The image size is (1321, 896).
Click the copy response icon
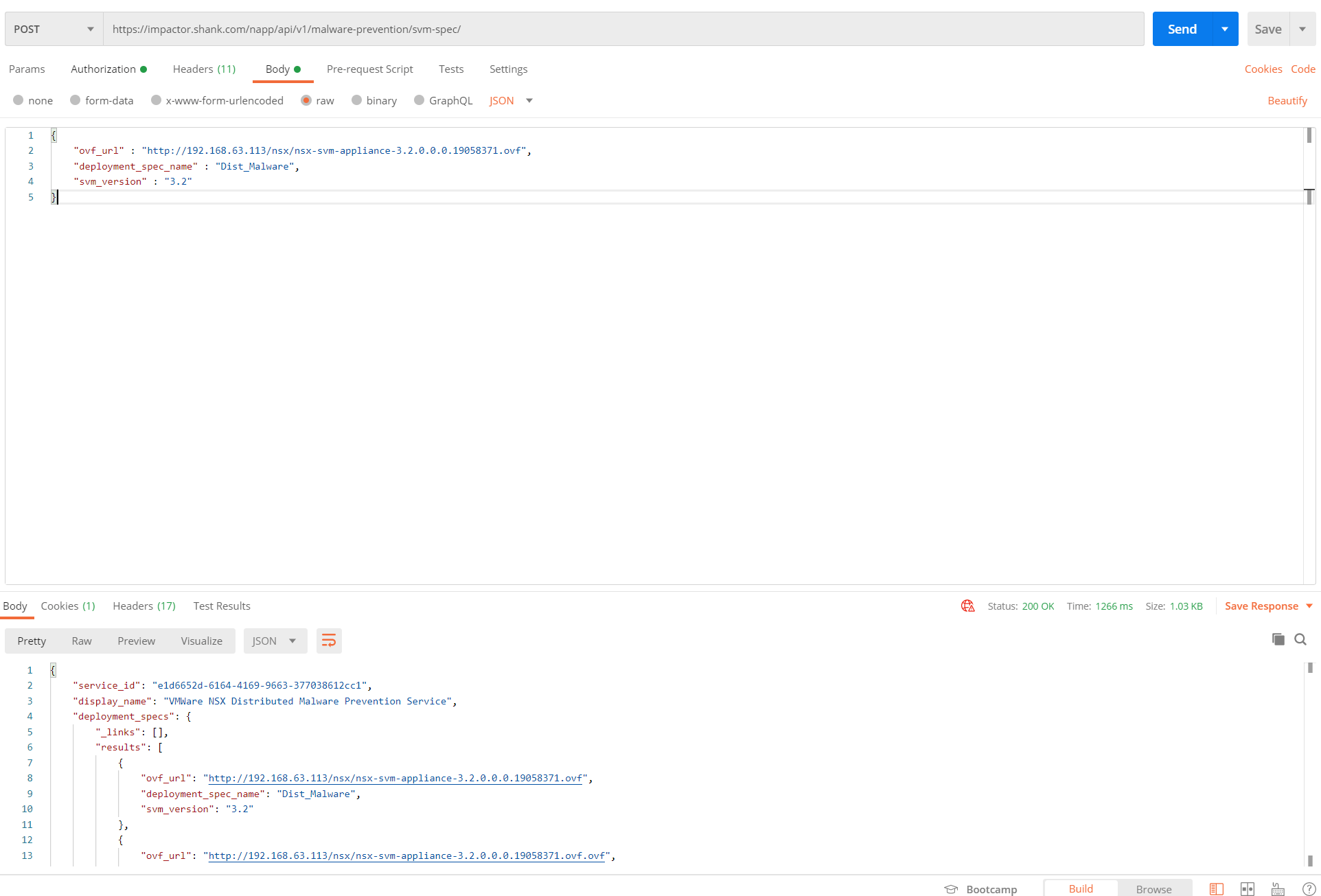tap(1278, 639)
